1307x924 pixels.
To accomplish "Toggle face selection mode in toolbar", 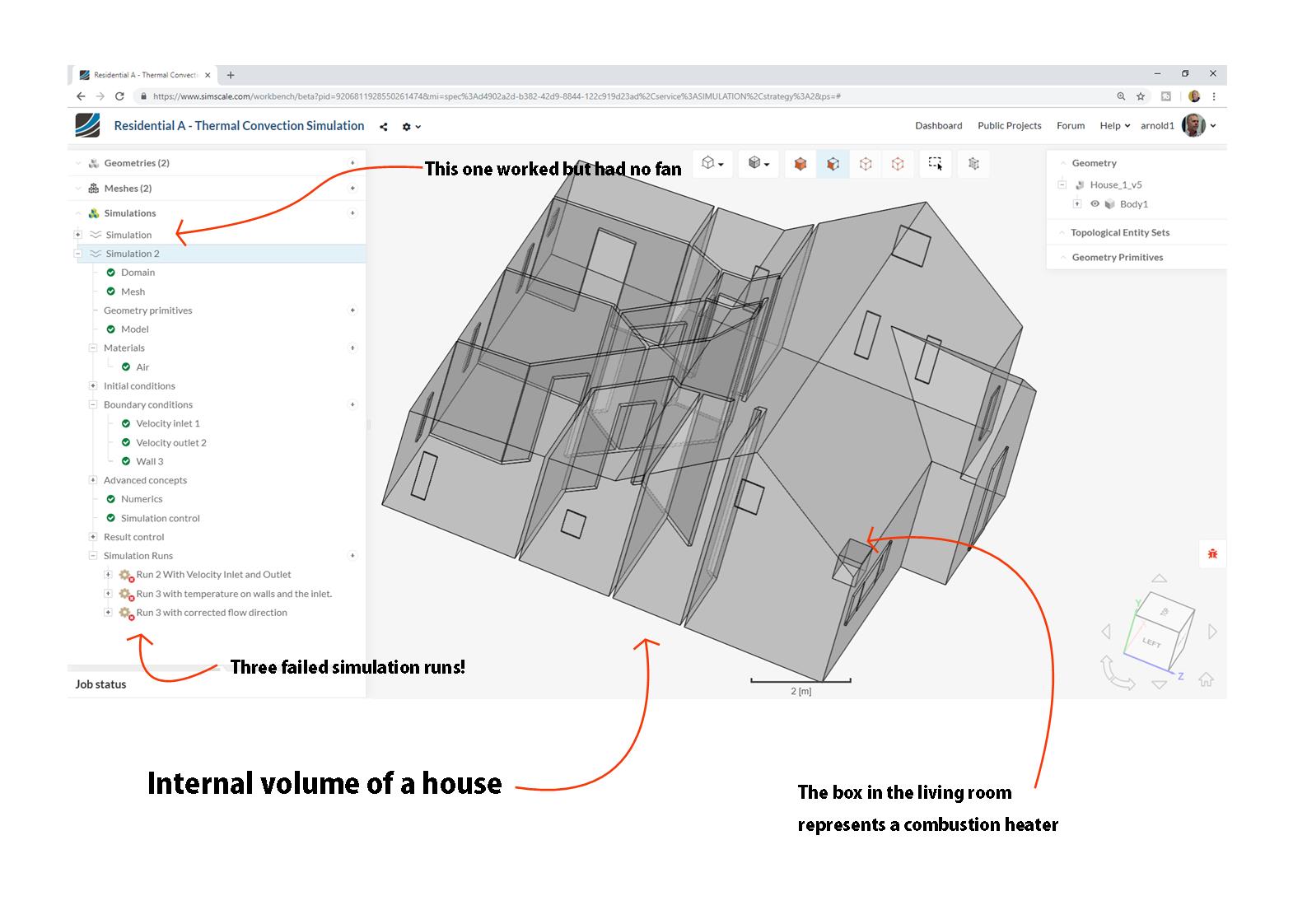I will pos(833,164).
